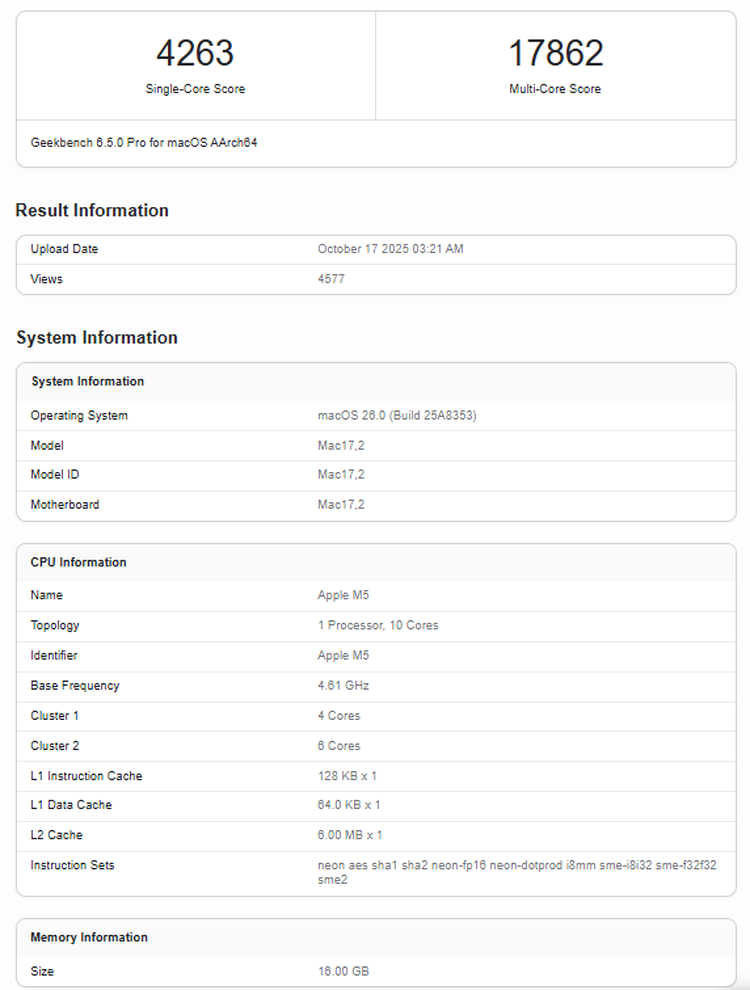
Task: Click the macOS 26.0 operating system value
Action: [397, 415]
